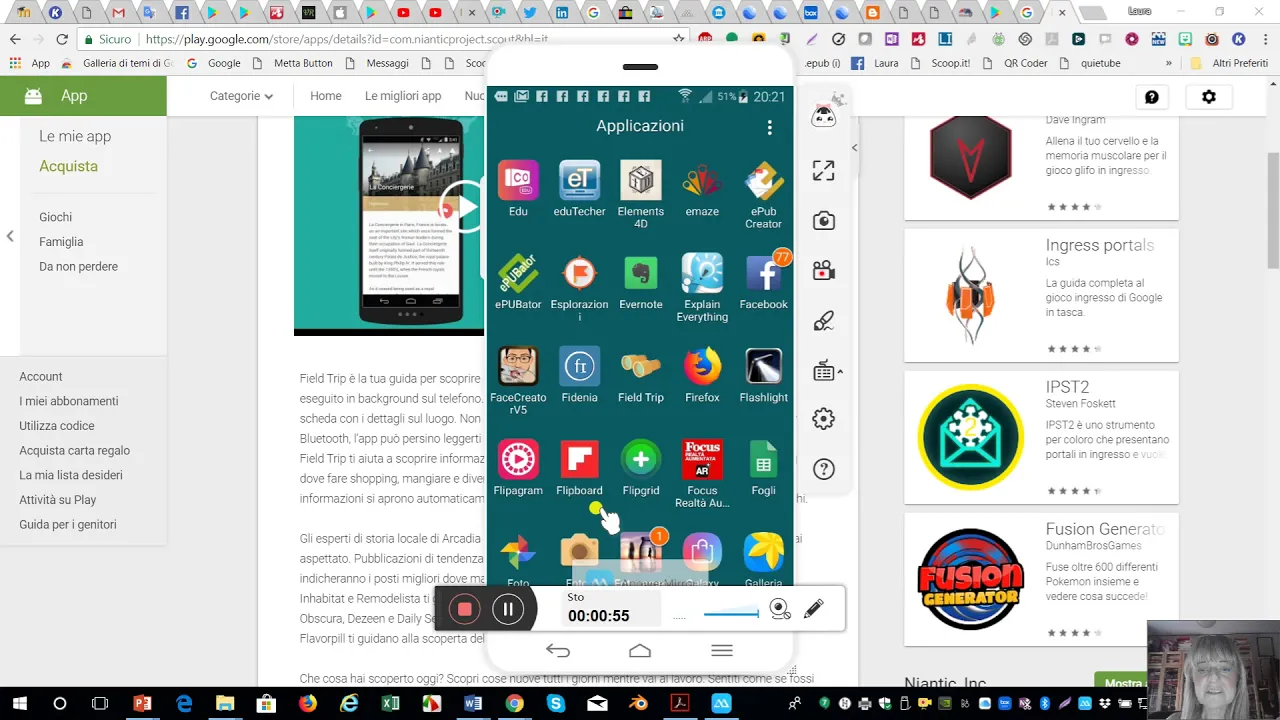Tap the emaze app icon
Viewport: 1280px width, 720px height.
tap(702, 181)
